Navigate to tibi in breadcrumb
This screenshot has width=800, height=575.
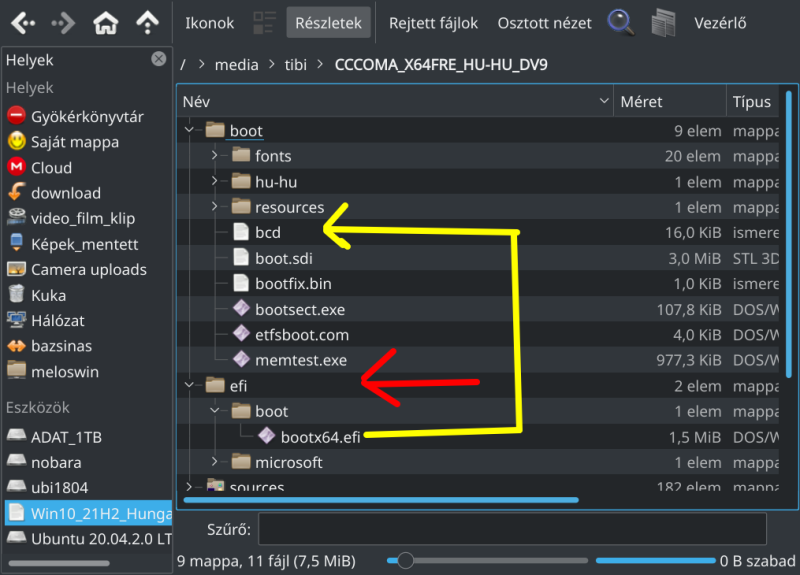(295, 65)
